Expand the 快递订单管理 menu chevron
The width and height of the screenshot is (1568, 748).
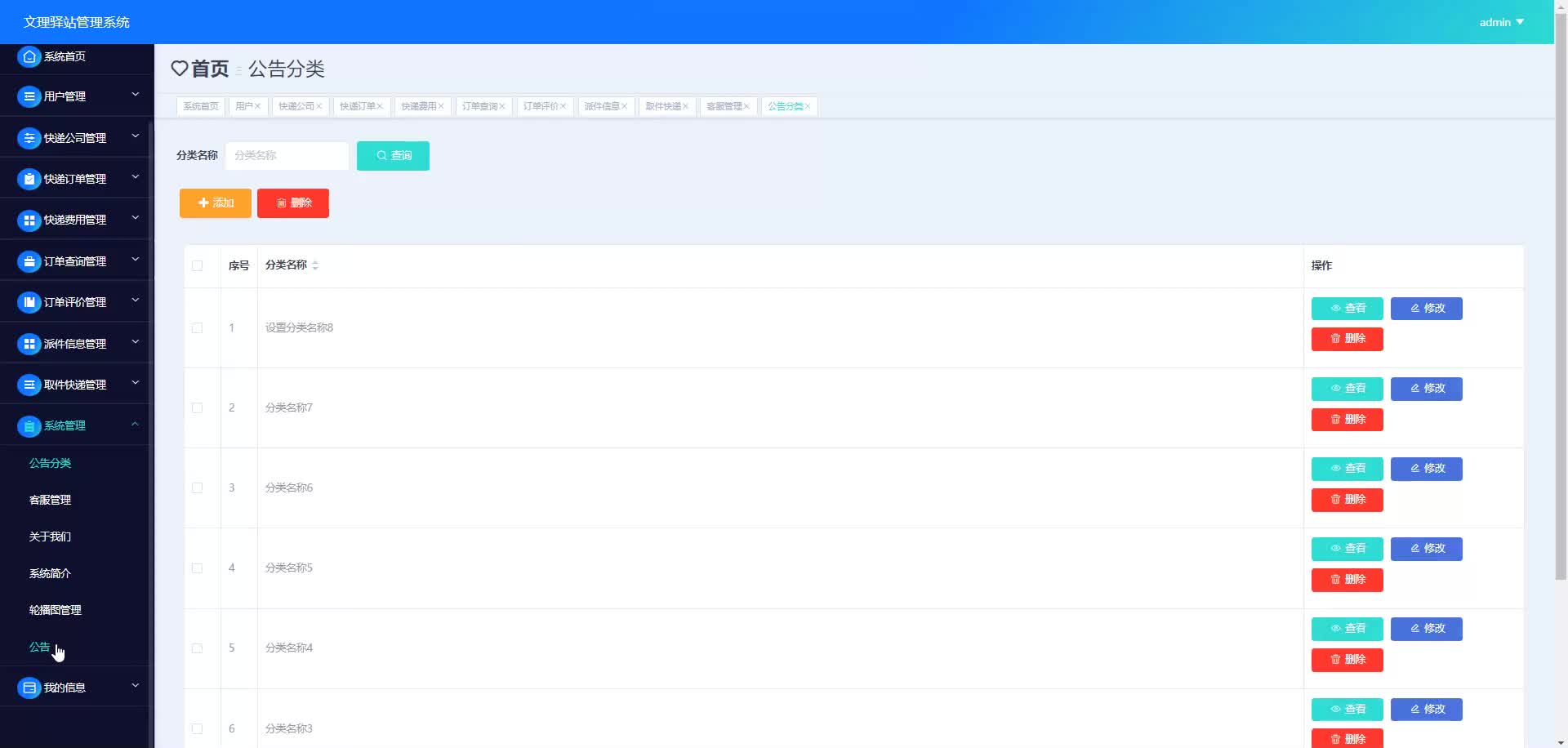pyautogui.click(x=136, y=177)
